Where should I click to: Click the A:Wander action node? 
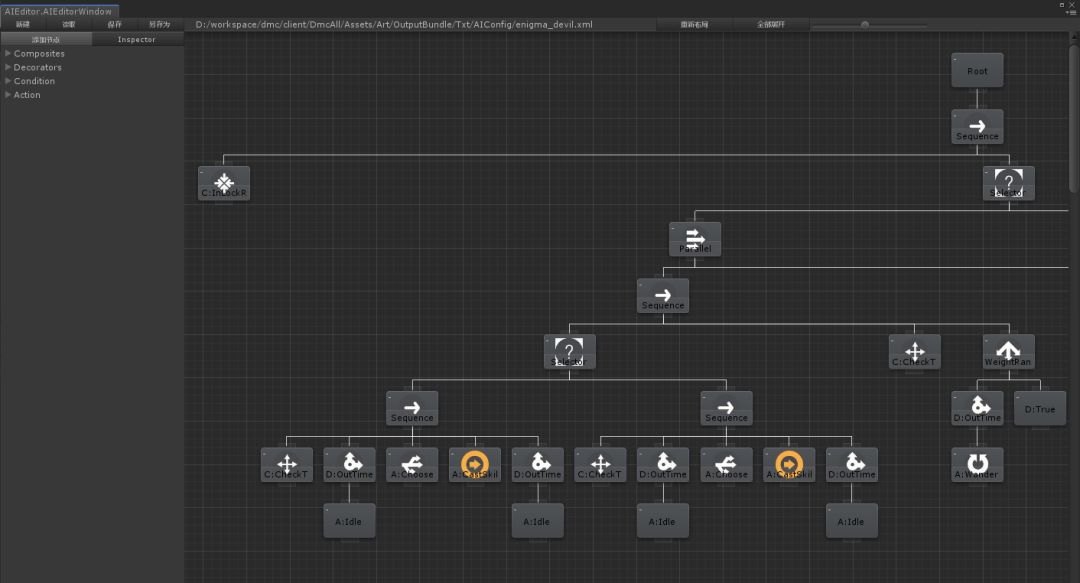[x=977, y=464]
